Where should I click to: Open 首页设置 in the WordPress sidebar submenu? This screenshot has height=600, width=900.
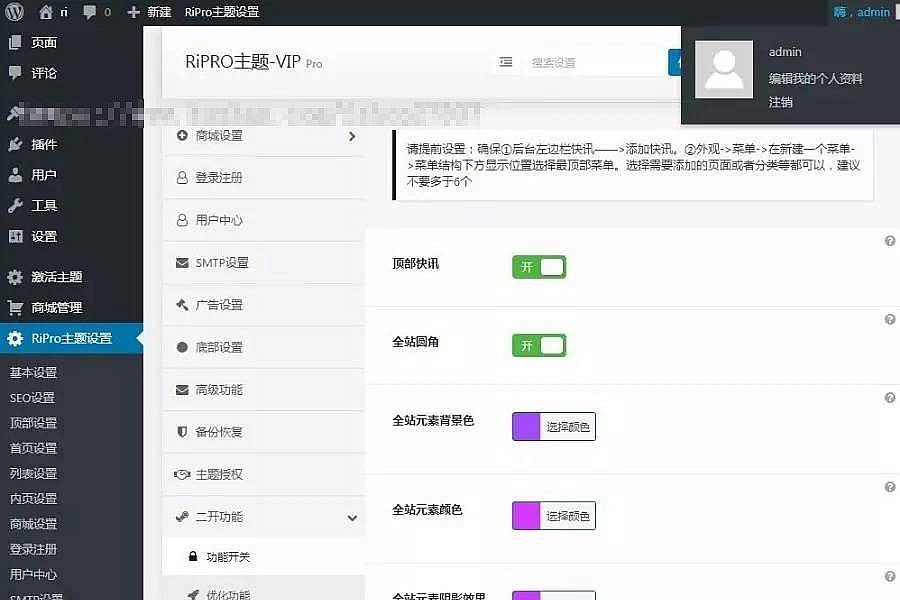coord(33,448)
